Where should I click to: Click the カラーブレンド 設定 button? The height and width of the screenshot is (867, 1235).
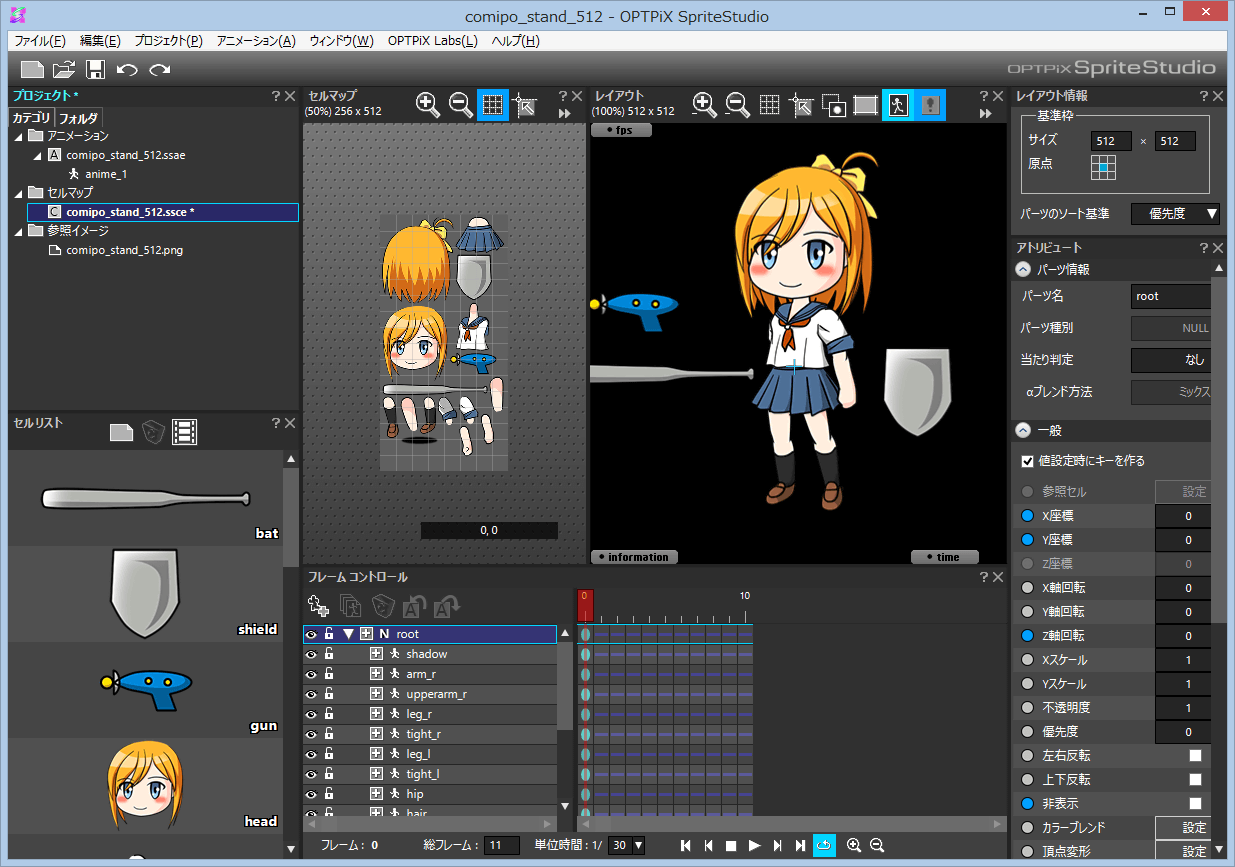tap(1184, 828)
